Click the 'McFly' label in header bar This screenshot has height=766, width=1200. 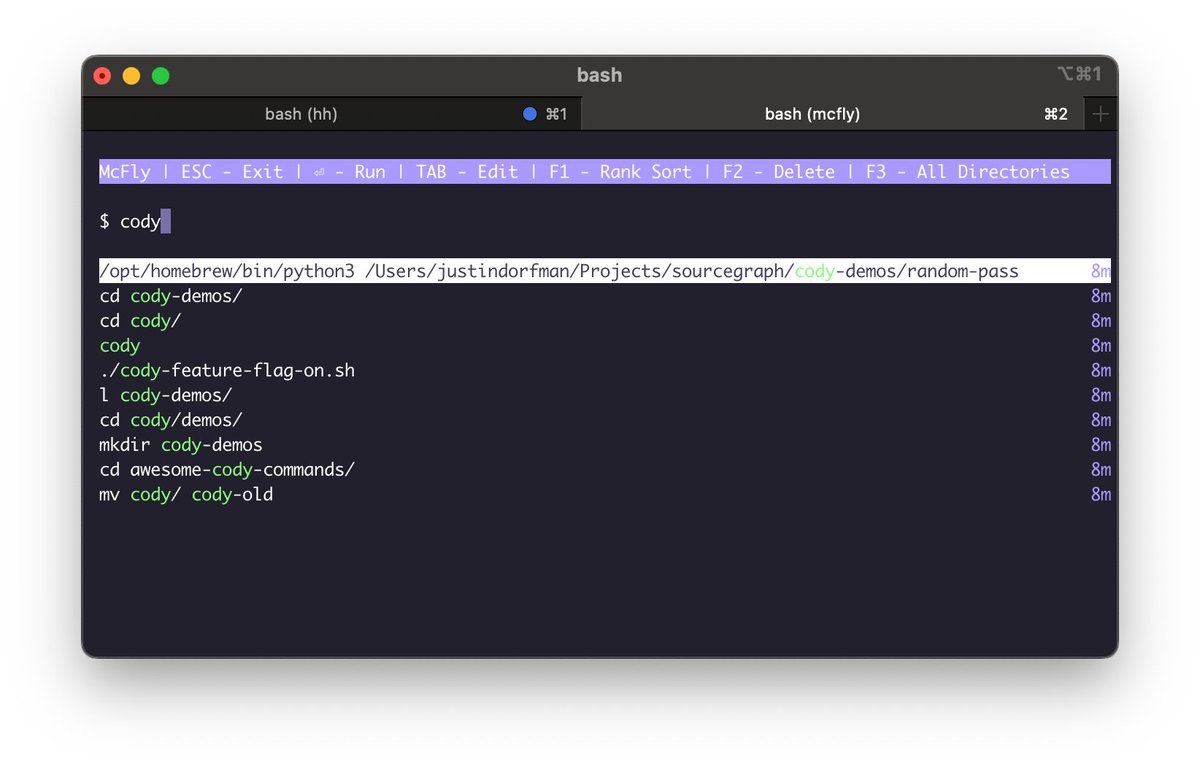click(x=125, y=172)
